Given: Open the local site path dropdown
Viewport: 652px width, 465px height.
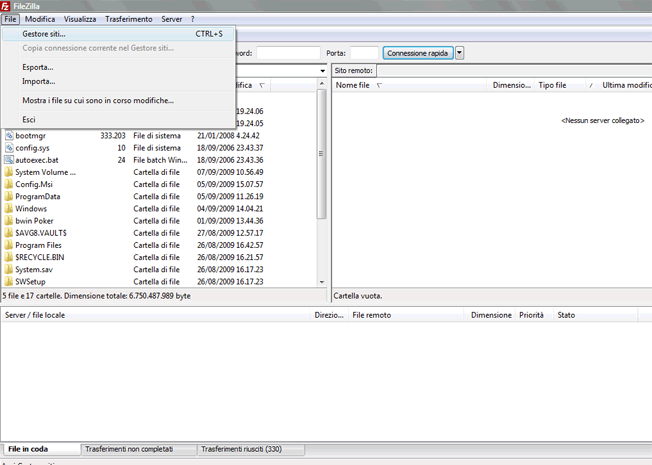Looking at the screenshot, I should pyautogui.click(x=323, y=71).
